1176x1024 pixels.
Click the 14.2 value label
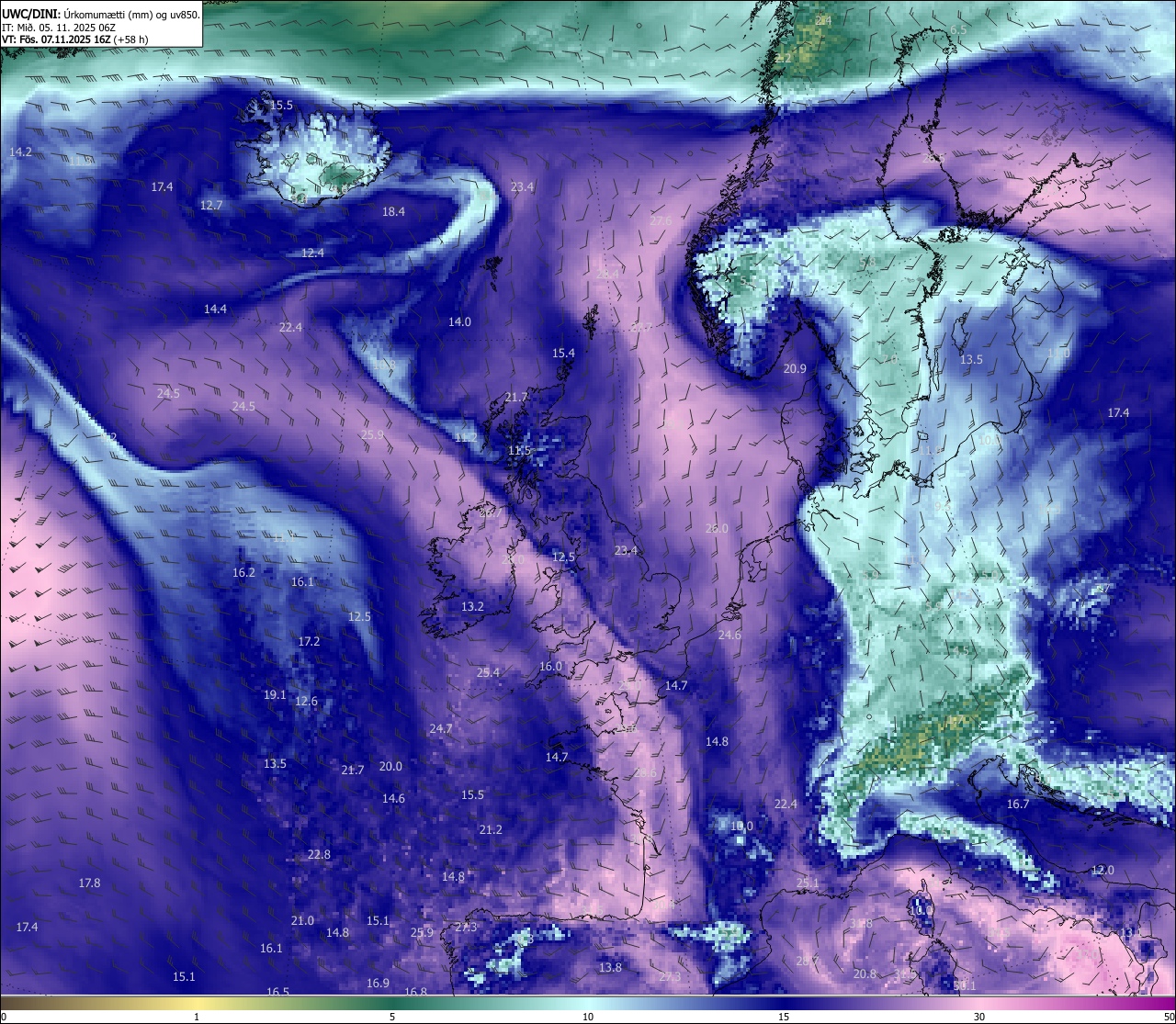point(20,152)
